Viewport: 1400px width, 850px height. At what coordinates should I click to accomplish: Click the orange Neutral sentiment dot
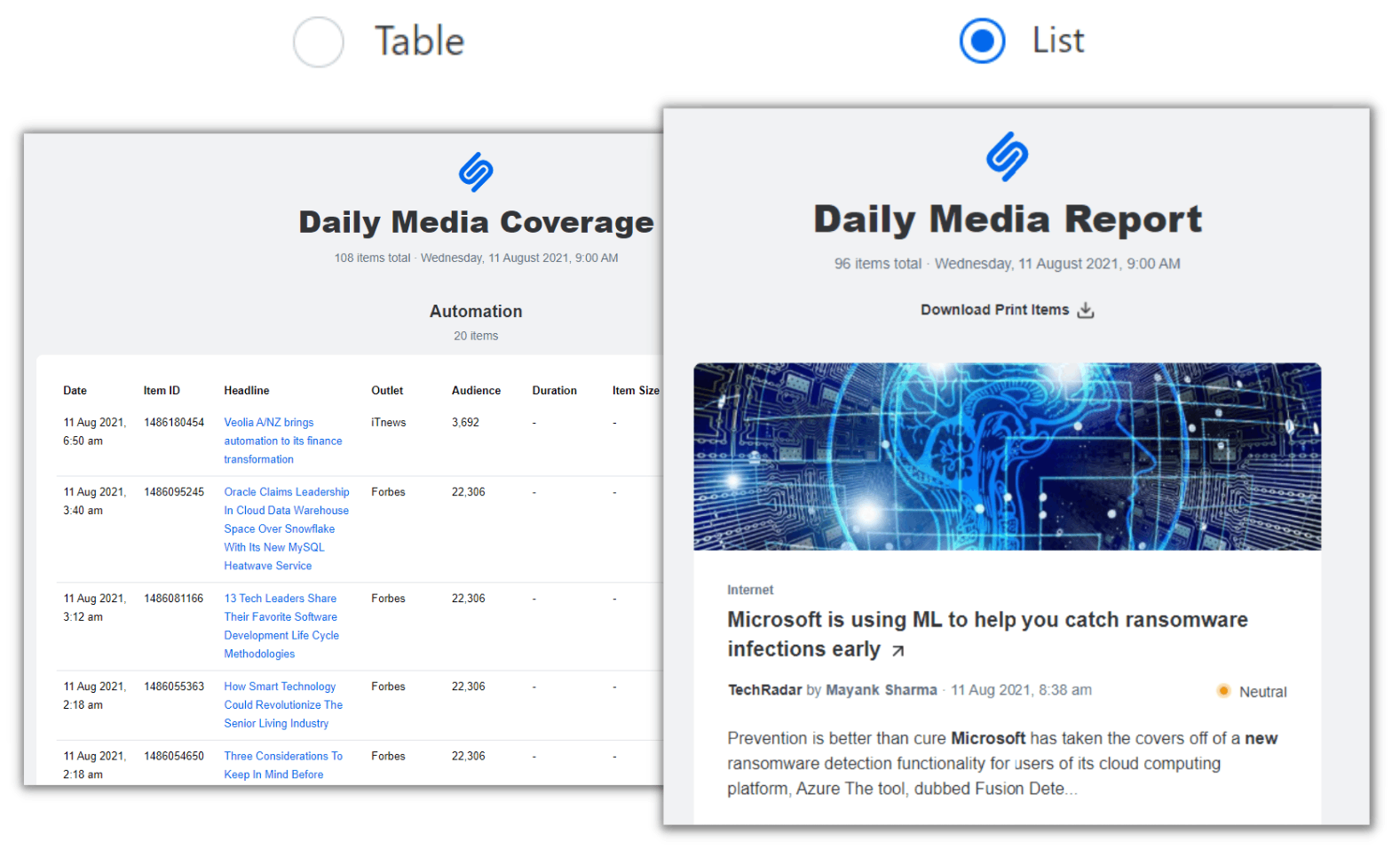[1223, 691]
